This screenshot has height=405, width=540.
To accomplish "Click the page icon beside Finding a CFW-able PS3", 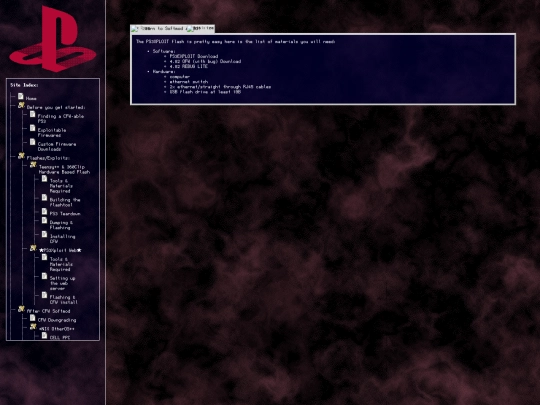I will point(32,114).
